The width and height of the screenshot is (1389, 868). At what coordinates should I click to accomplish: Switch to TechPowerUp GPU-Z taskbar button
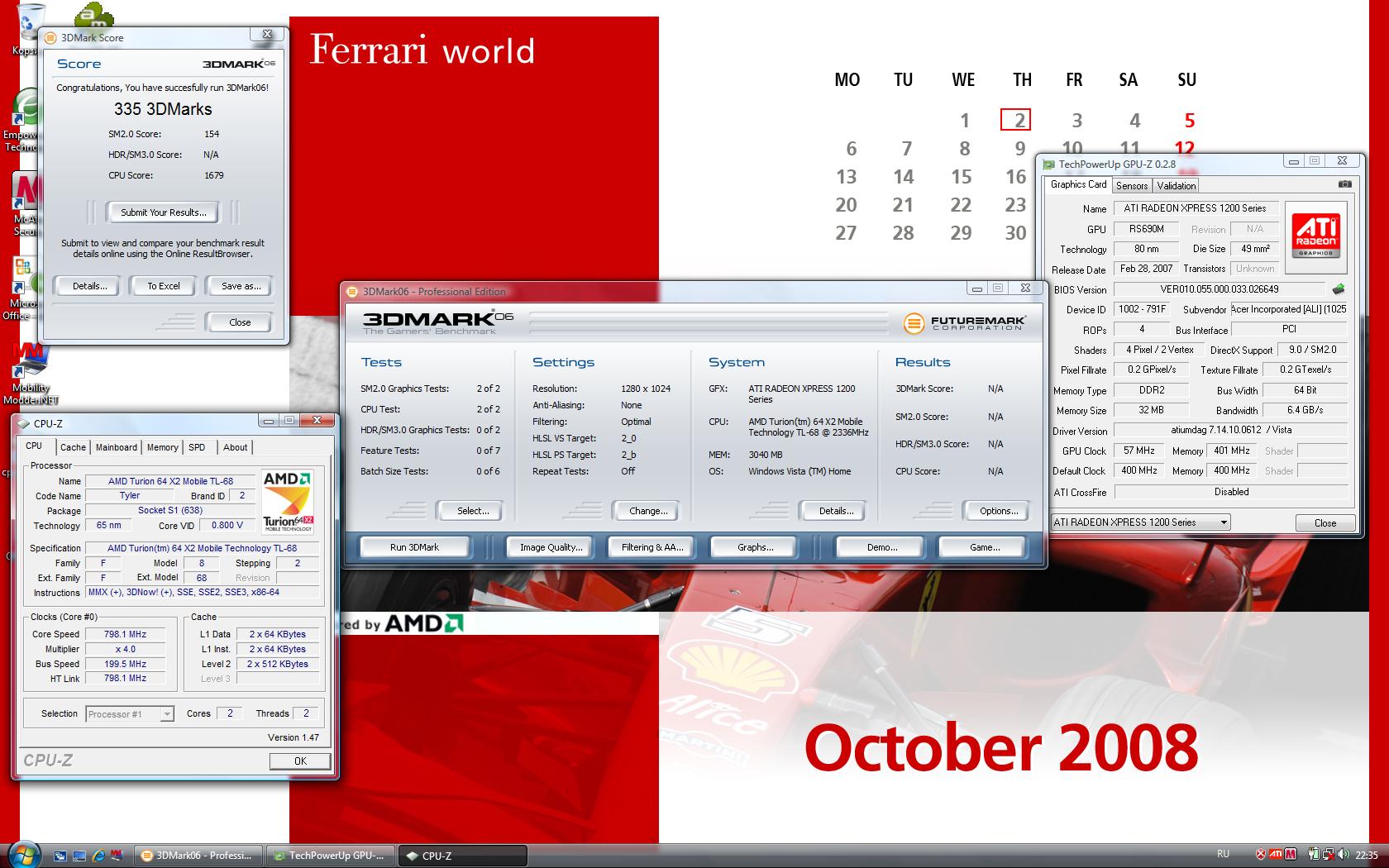coord(332,856)
